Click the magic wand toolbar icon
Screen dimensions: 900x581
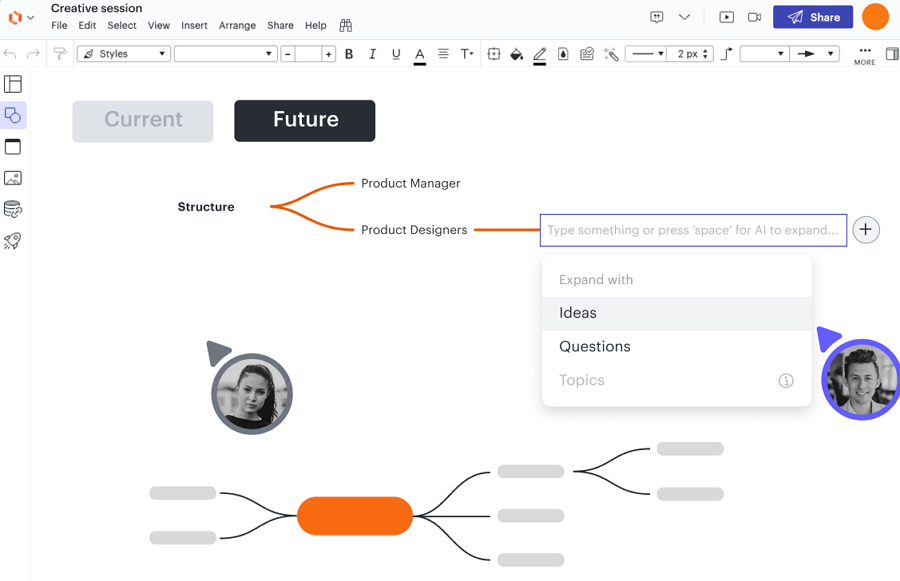pyautogui.click(x=611, y=54)
